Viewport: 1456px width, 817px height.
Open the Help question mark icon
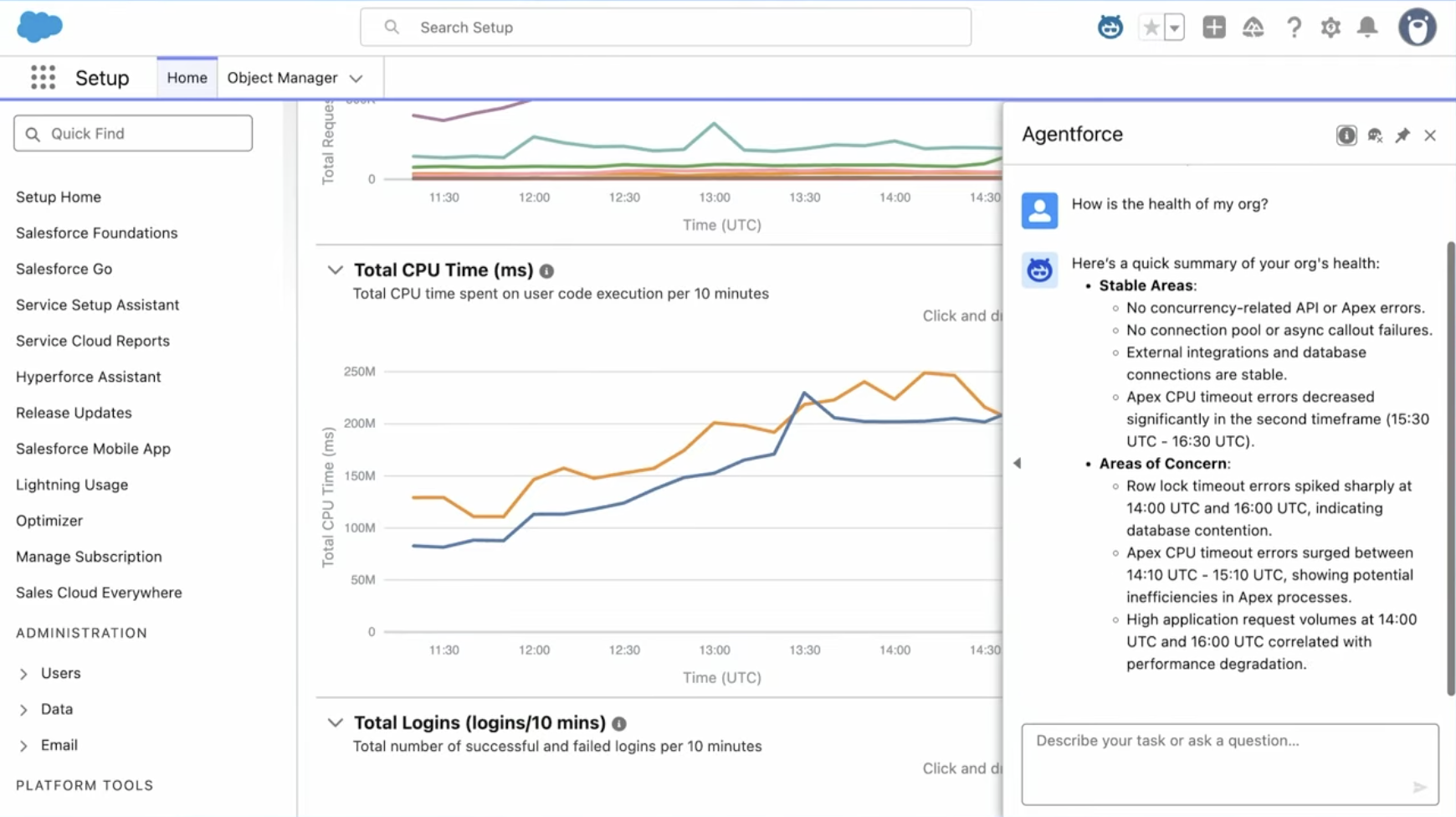(1294, 28)
